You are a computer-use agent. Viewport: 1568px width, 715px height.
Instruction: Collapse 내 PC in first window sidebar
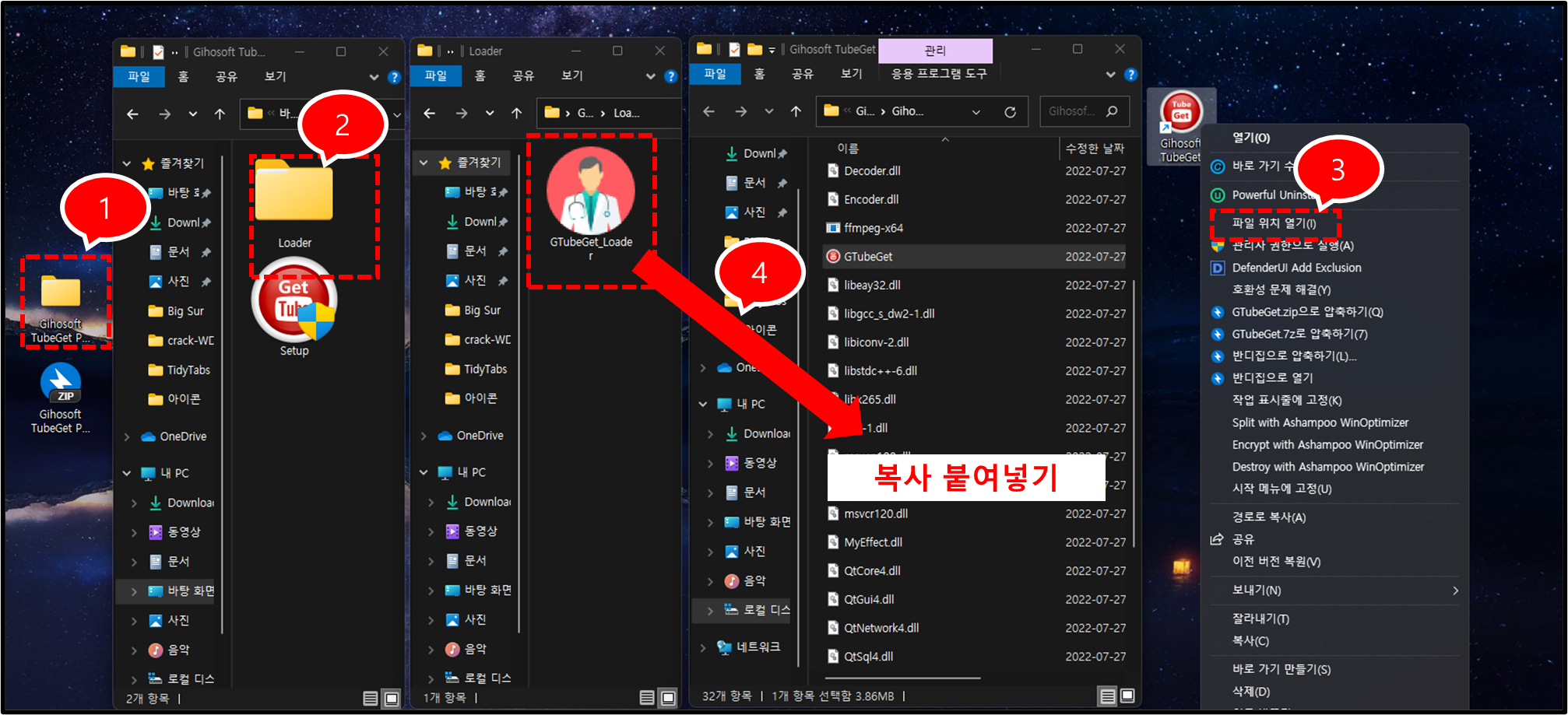127,473
